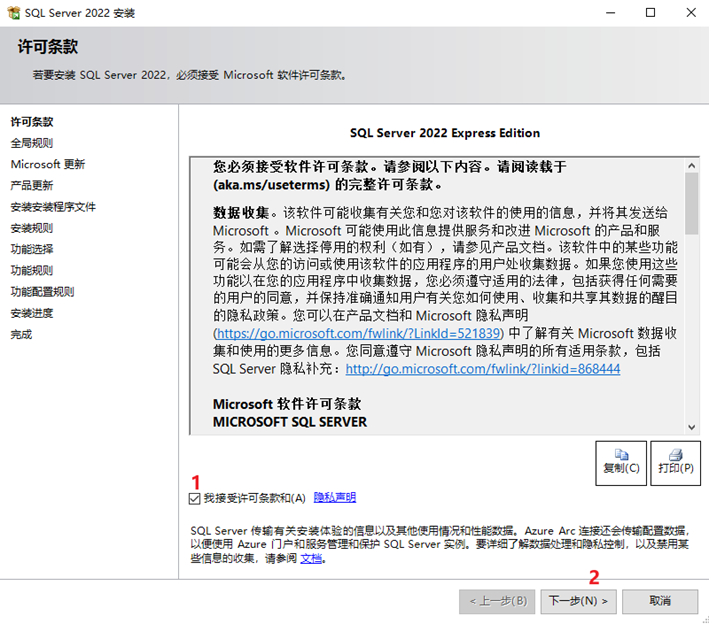Click the 下一步(N) next button
Viewport: 709px width, 624px height.
pos(578,601)
